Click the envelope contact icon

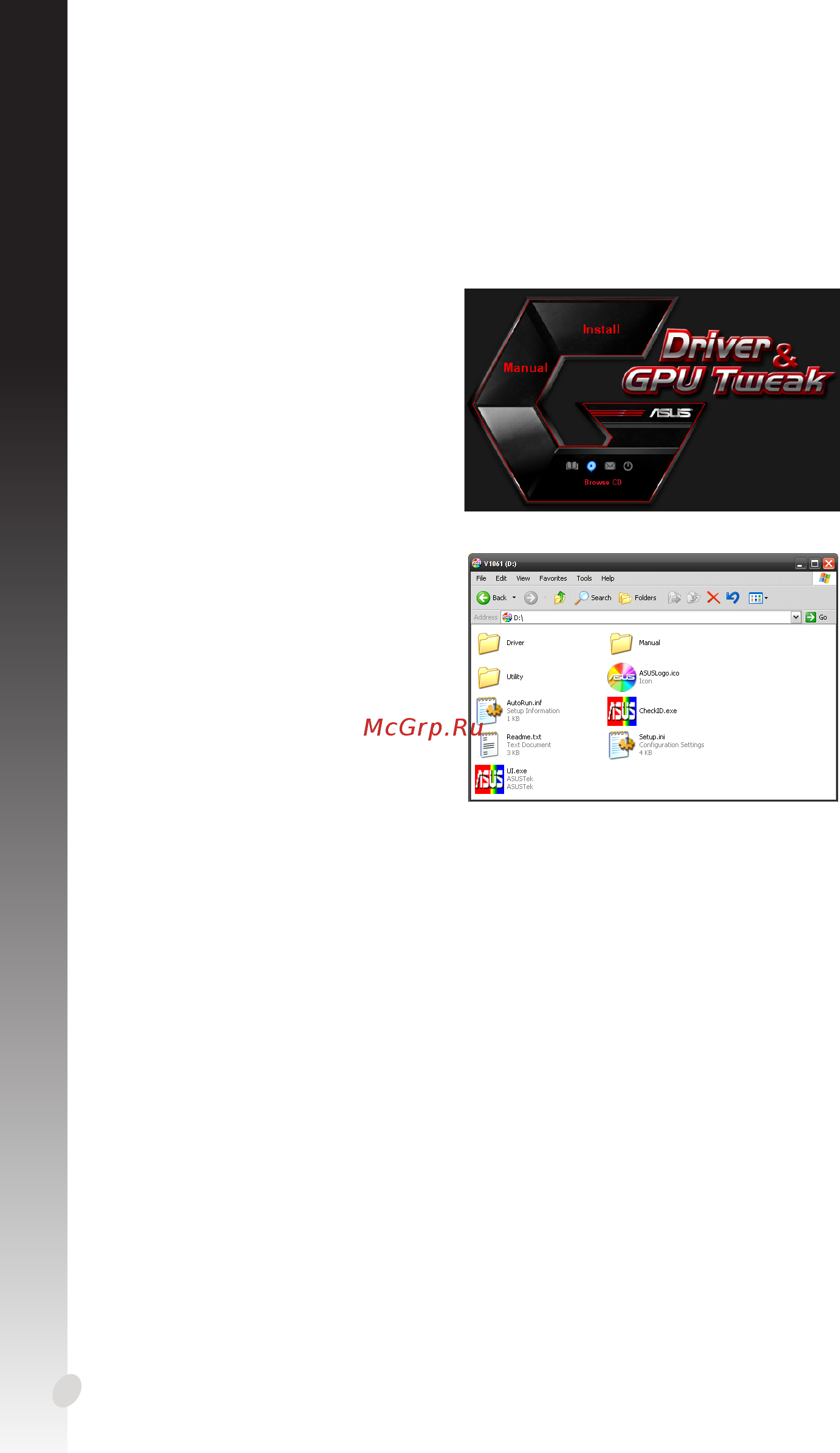coord(610,466)
